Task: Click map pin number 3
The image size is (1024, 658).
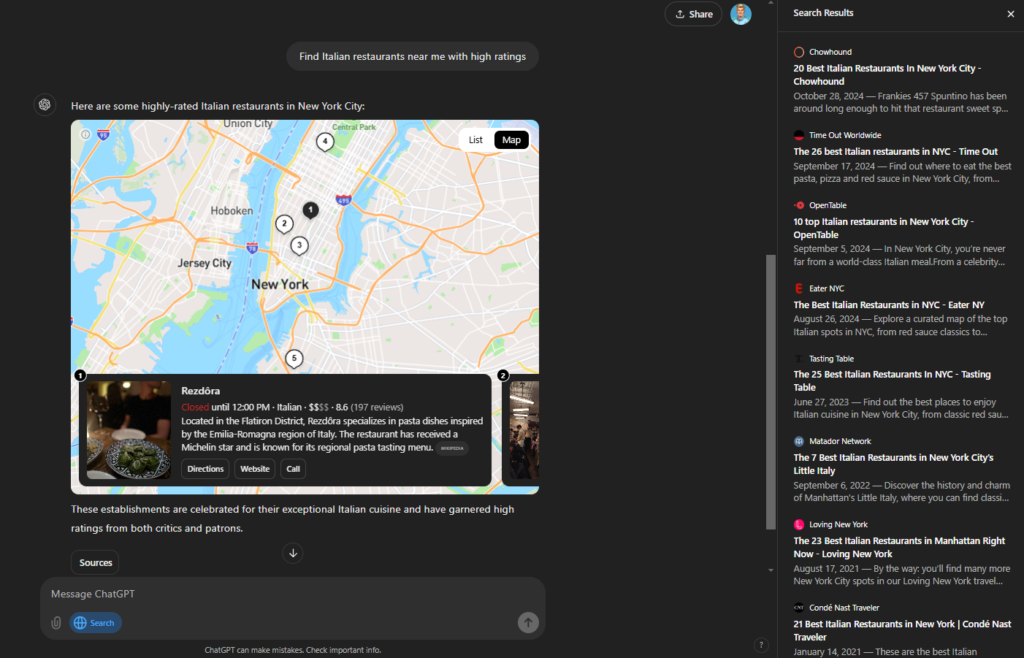Action: 299,246
